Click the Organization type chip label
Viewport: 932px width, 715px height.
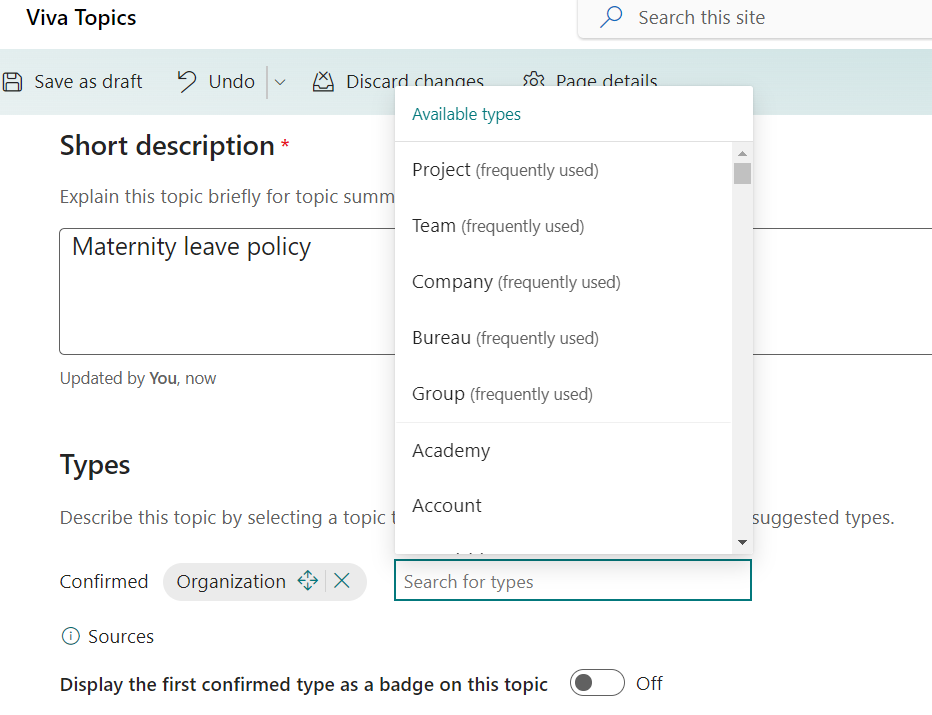(x=231, y=581)
